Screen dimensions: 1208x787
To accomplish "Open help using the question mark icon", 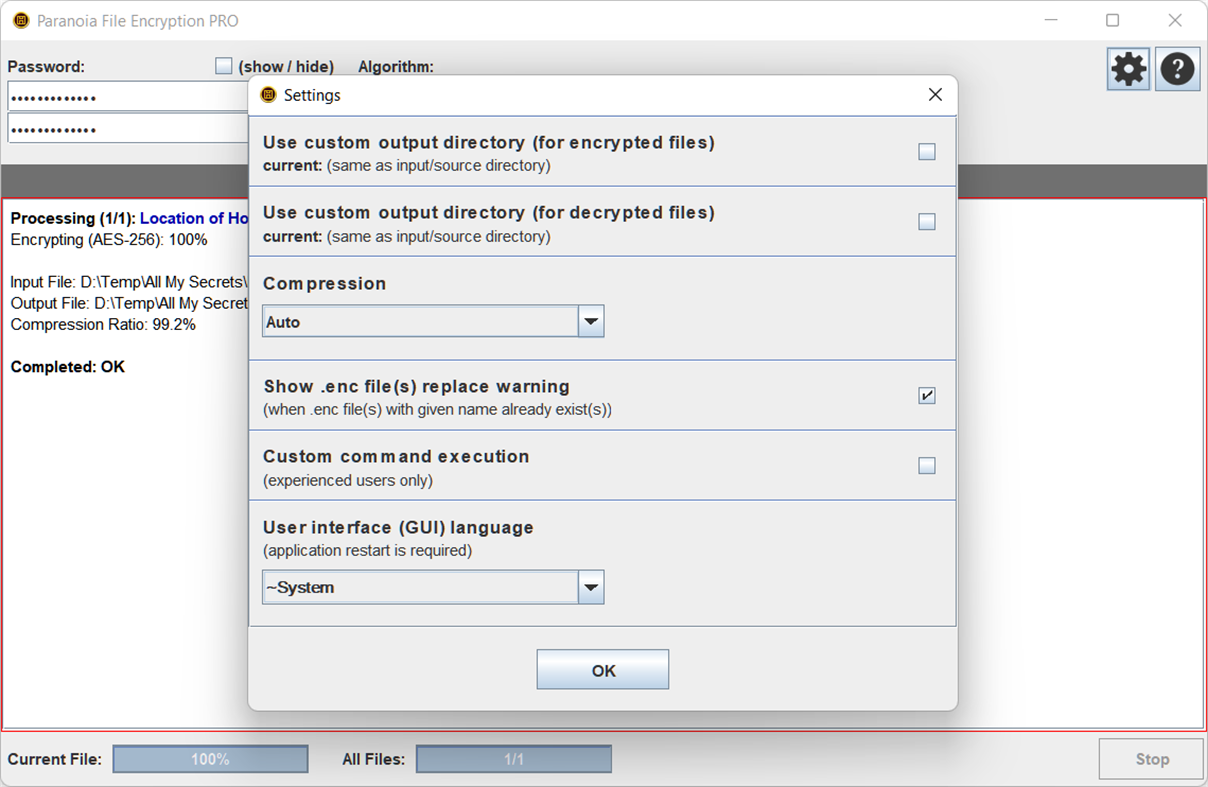I will click(1177, 68).
